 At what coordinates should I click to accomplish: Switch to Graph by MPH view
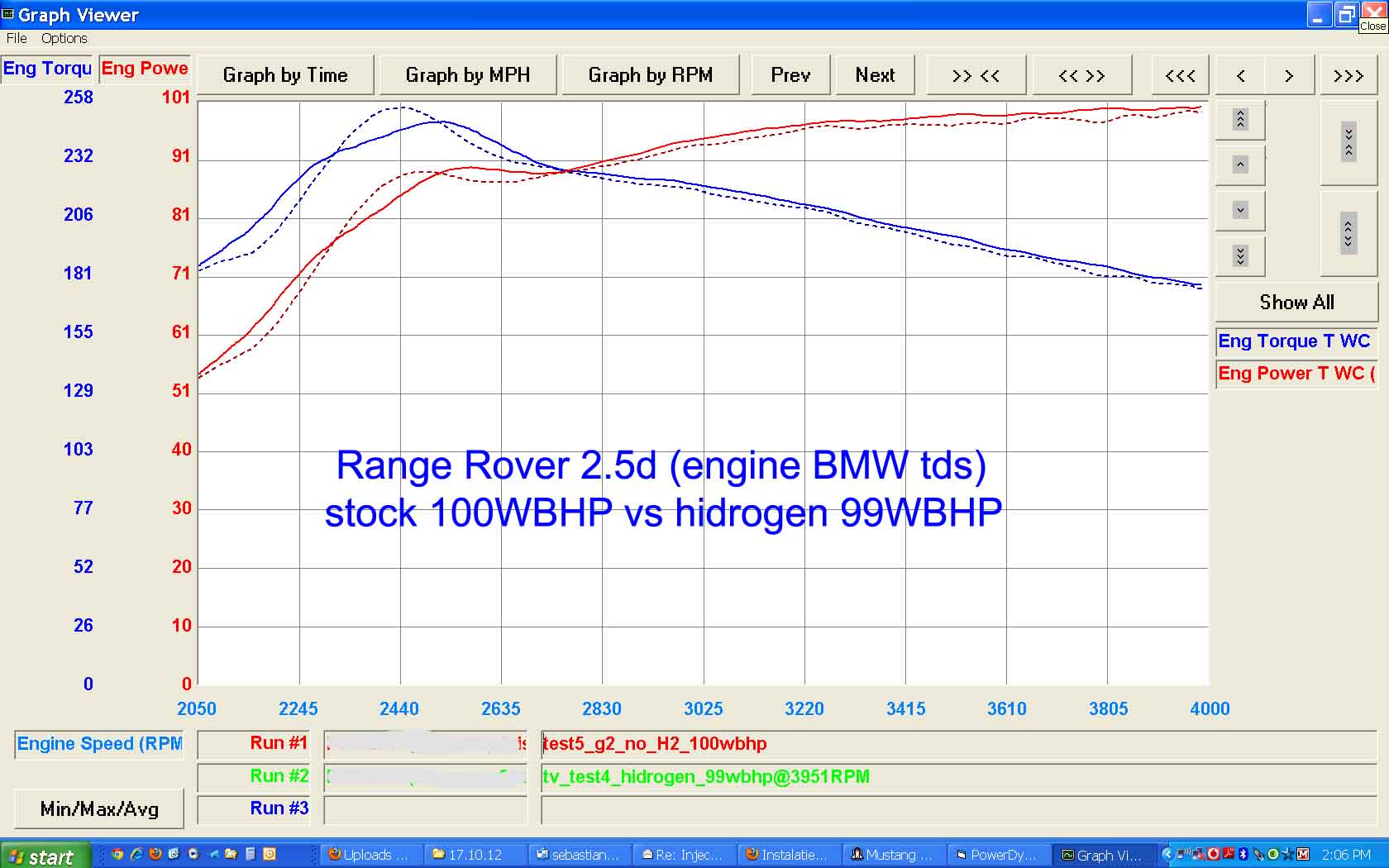(467, 75)
